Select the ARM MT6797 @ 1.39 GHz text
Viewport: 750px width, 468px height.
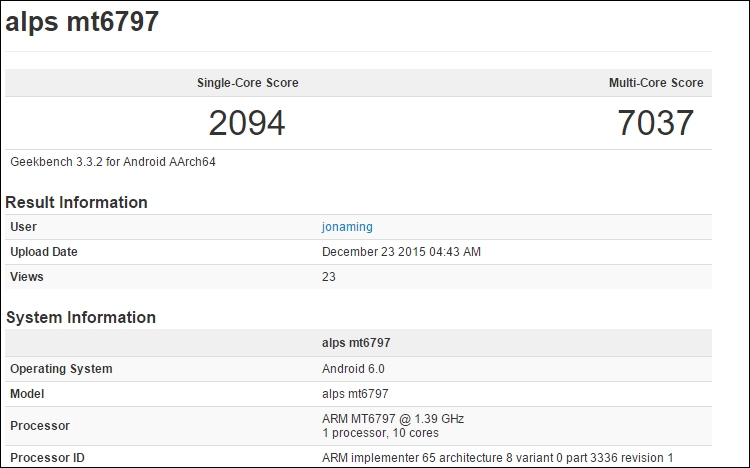click(393, 418)
